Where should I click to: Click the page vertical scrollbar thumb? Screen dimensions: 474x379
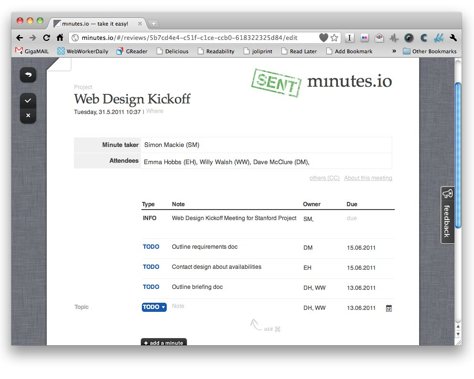pyautogui.click(x=458, y=155)
